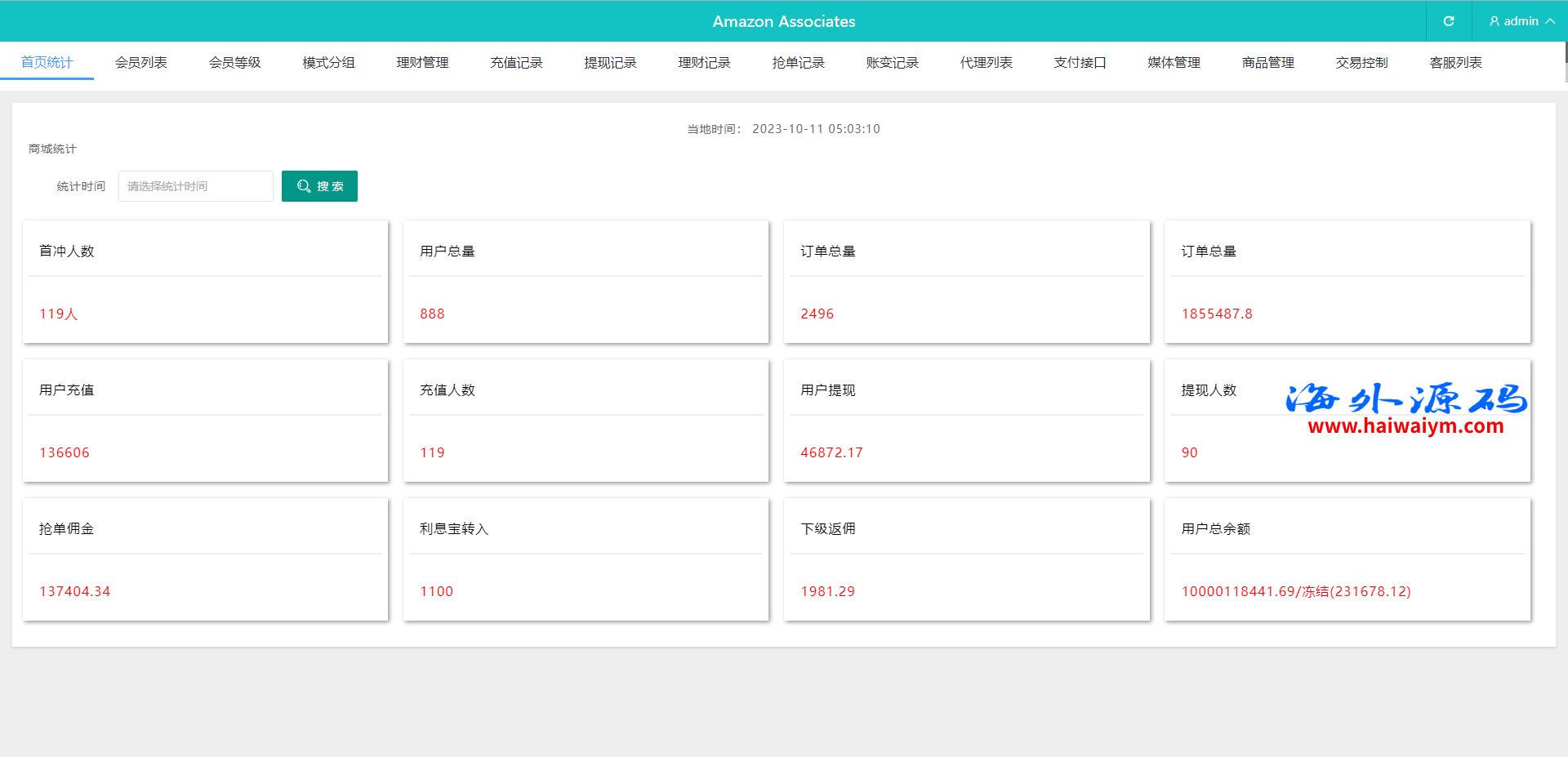Open the 充值记录 tab
The width and height of the screenshot is (1568, 757).
click(516, 63)
